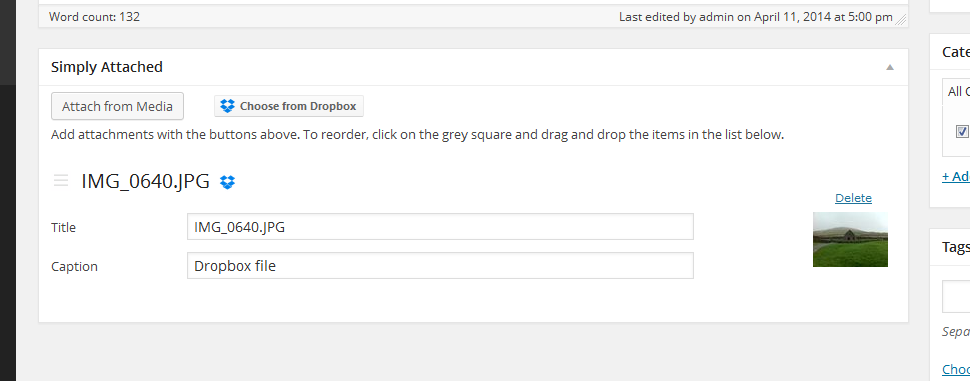This screenshot has height=381, width=970.
Task: Click the Add New Category link
Action: [956, 176]
